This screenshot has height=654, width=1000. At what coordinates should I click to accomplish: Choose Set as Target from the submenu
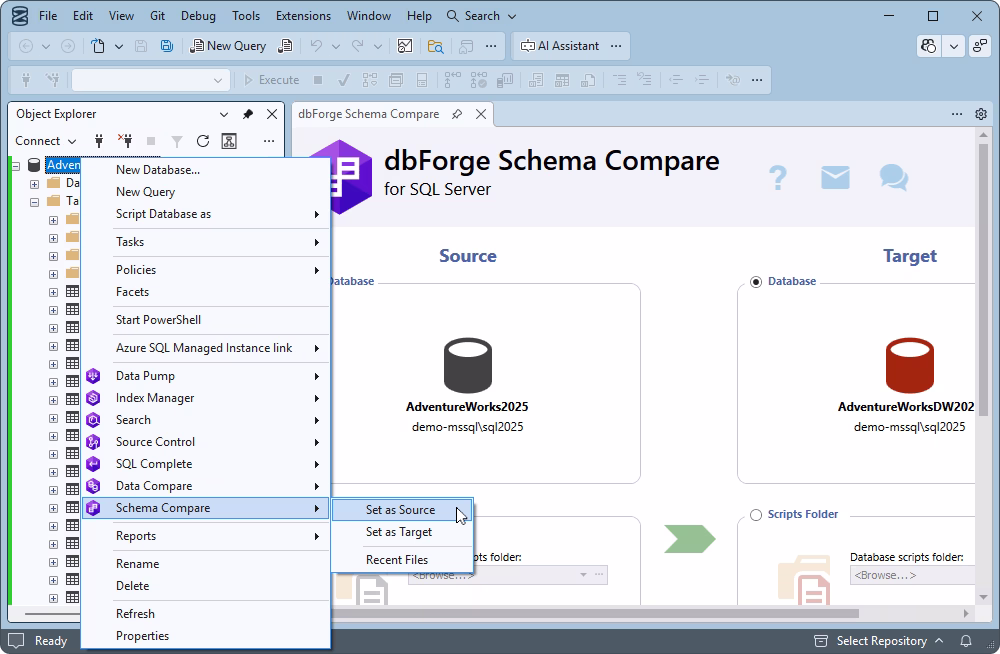pos(402,532)
